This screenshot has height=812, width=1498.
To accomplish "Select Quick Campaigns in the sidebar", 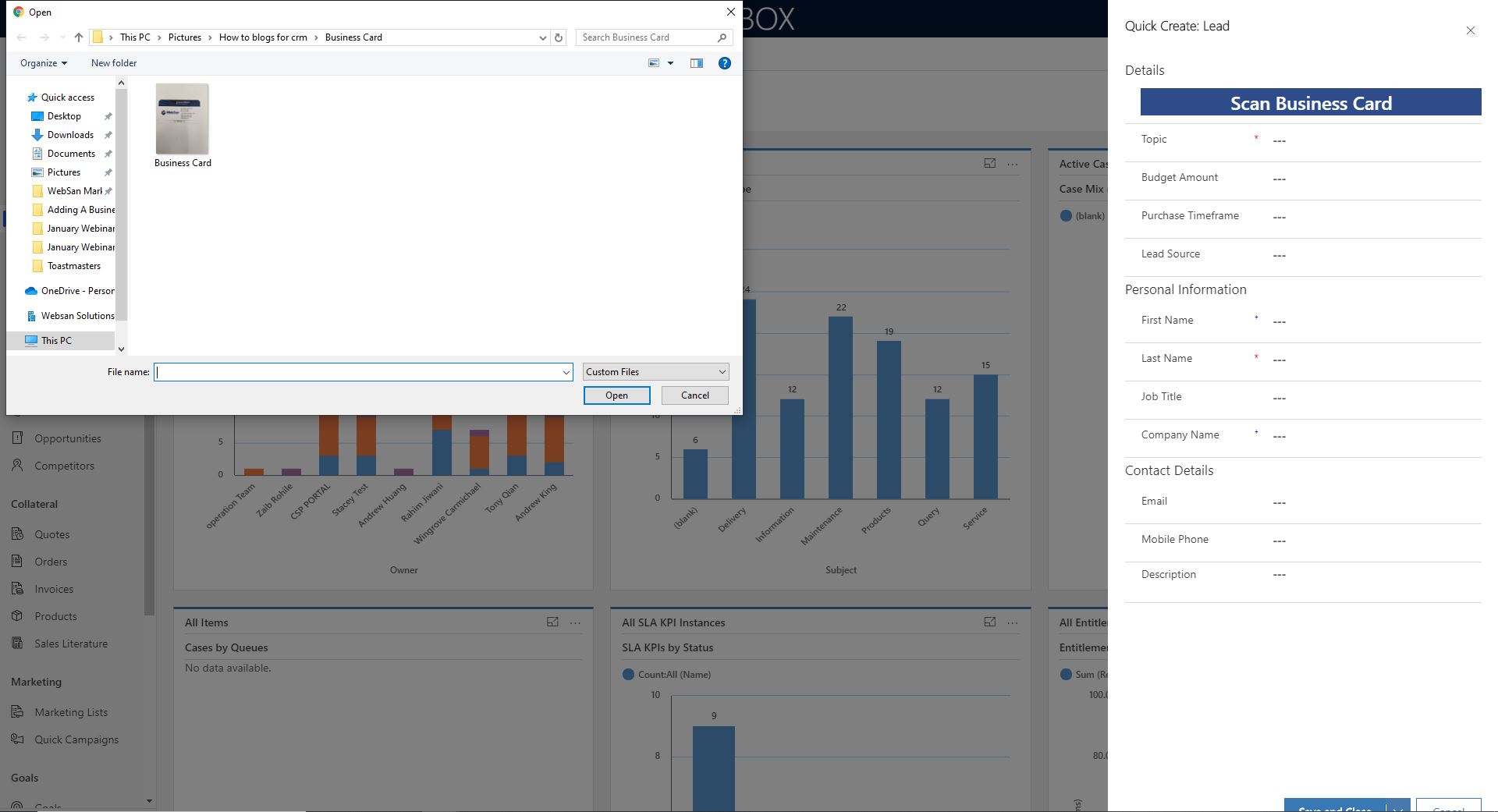I will (76, 739).
